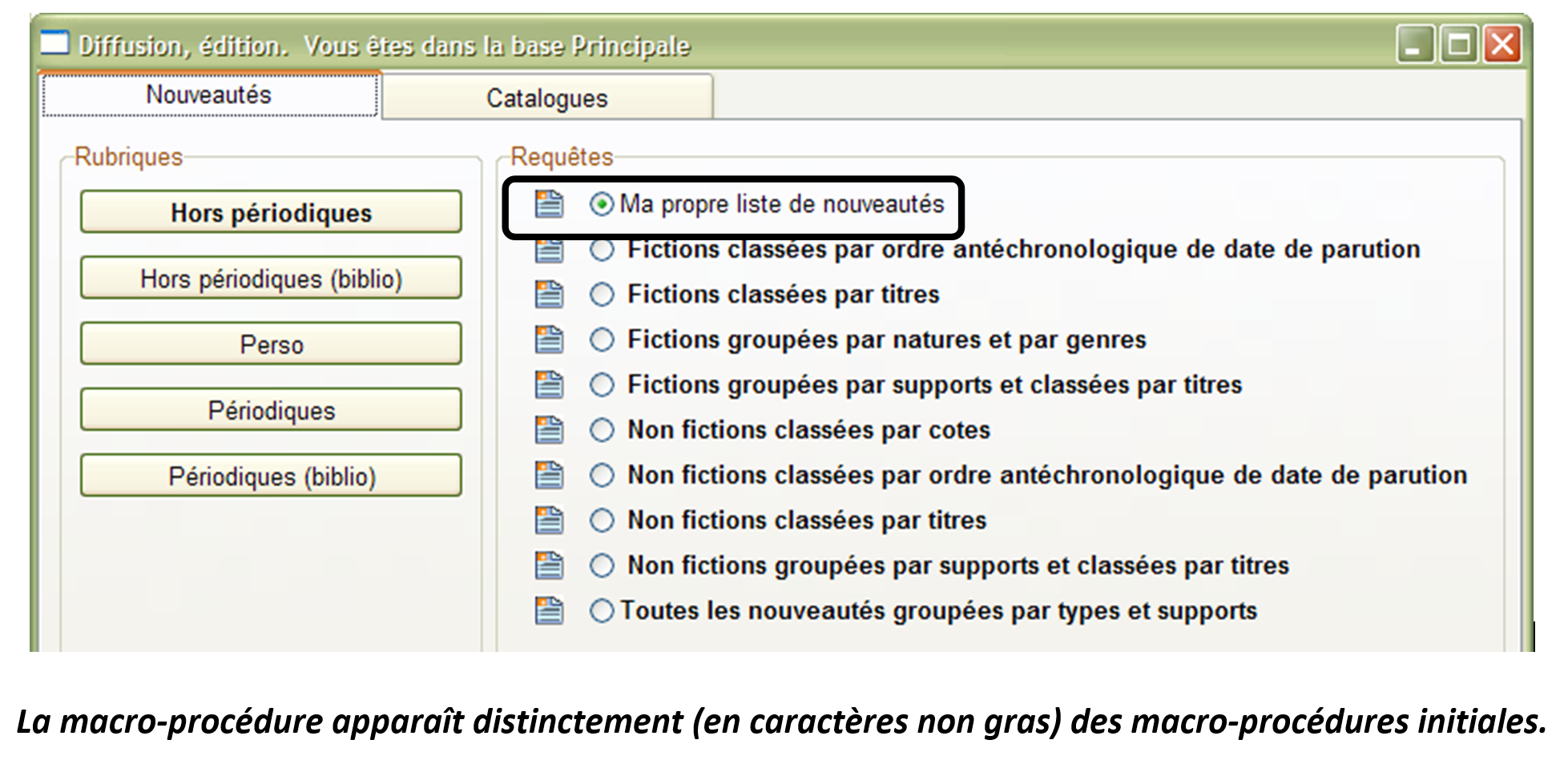Maximize the Diffusion, édition window
1568x760 pixels.
click(1458, 44)
